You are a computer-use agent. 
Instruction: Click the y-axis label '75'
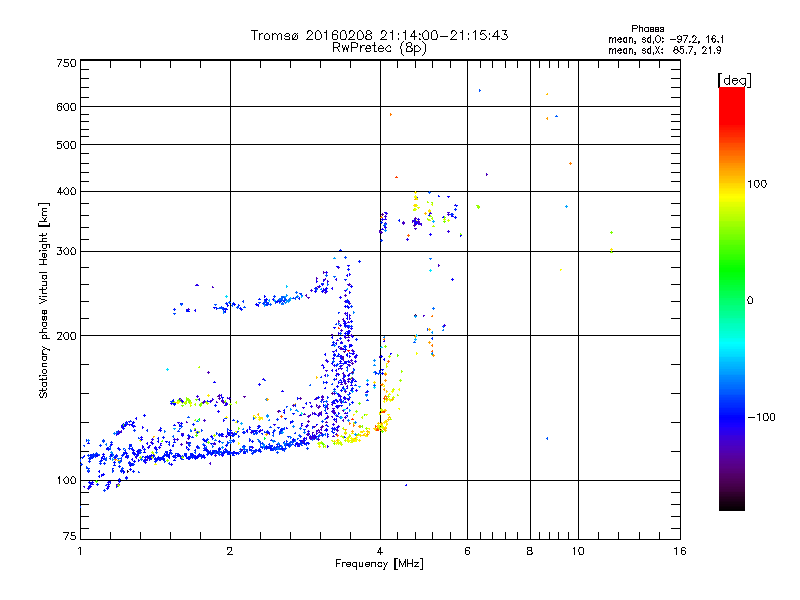coord(70,536)
